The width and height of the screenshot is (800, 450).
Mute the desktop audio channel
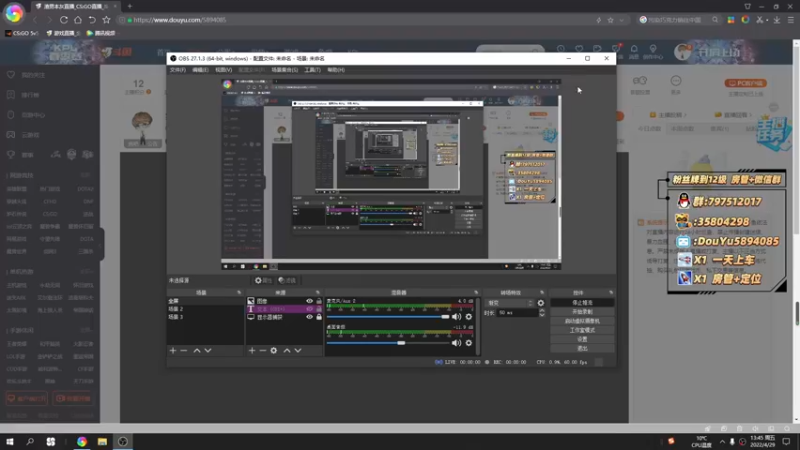[x=456, y=343]
